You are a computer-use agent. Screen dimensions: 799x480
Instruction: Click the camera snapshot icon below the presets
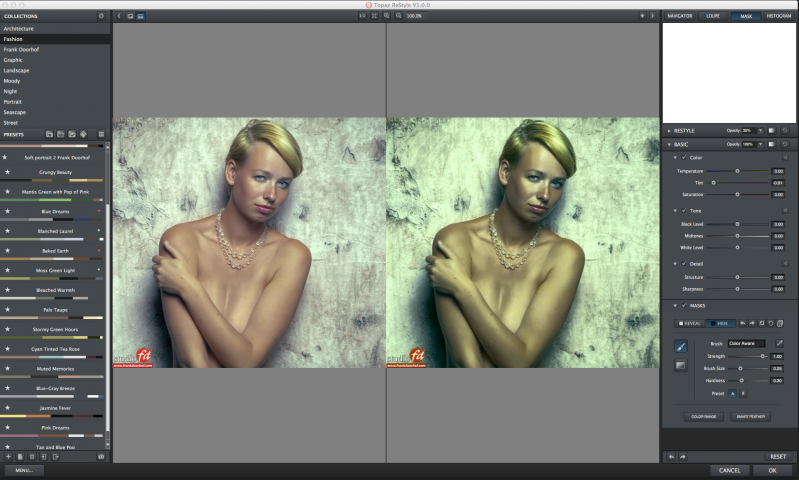tap(101, 457)
